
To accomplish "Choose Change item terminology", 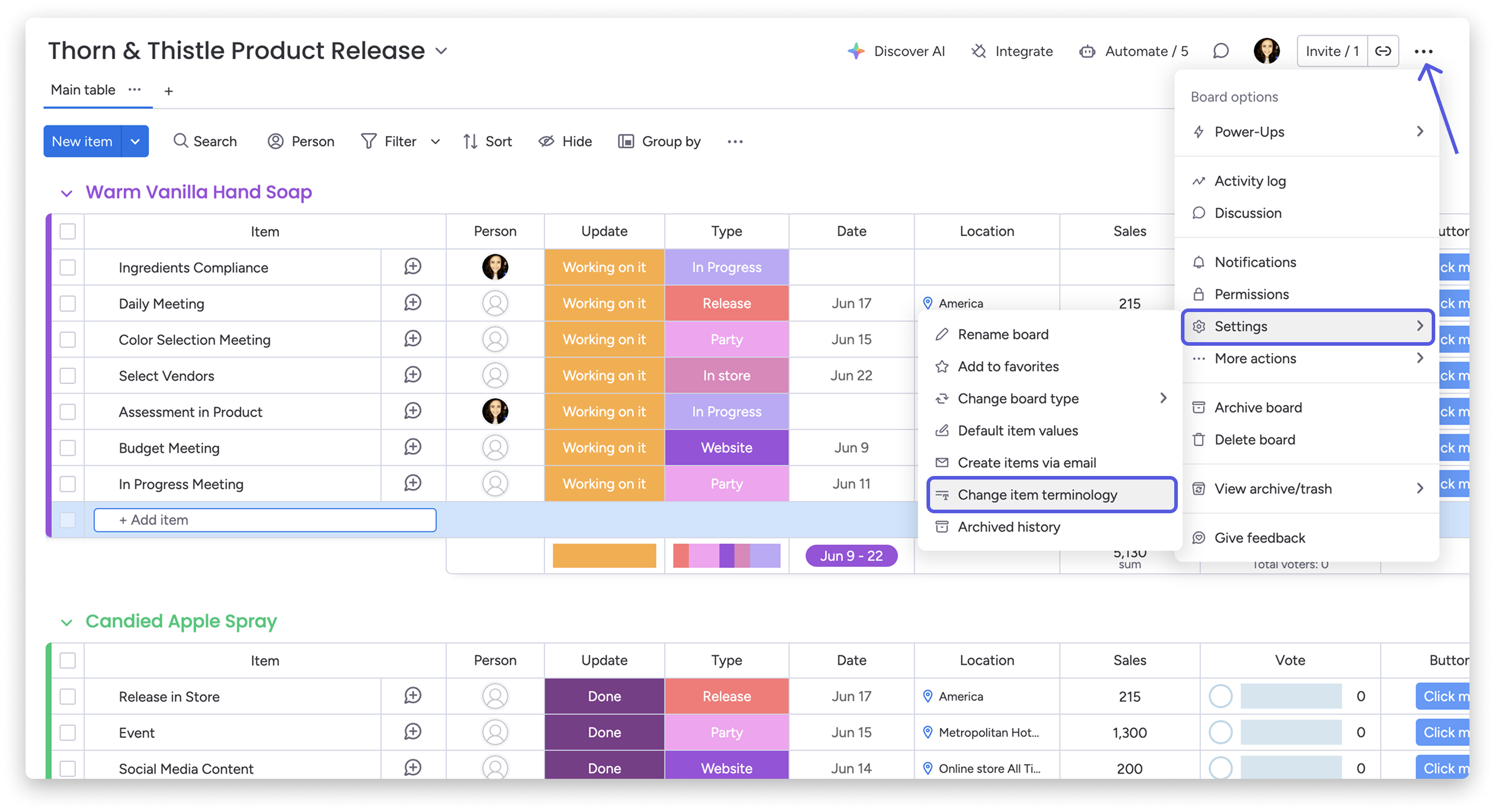I will pyautogui.click(x=1051, y=494).
